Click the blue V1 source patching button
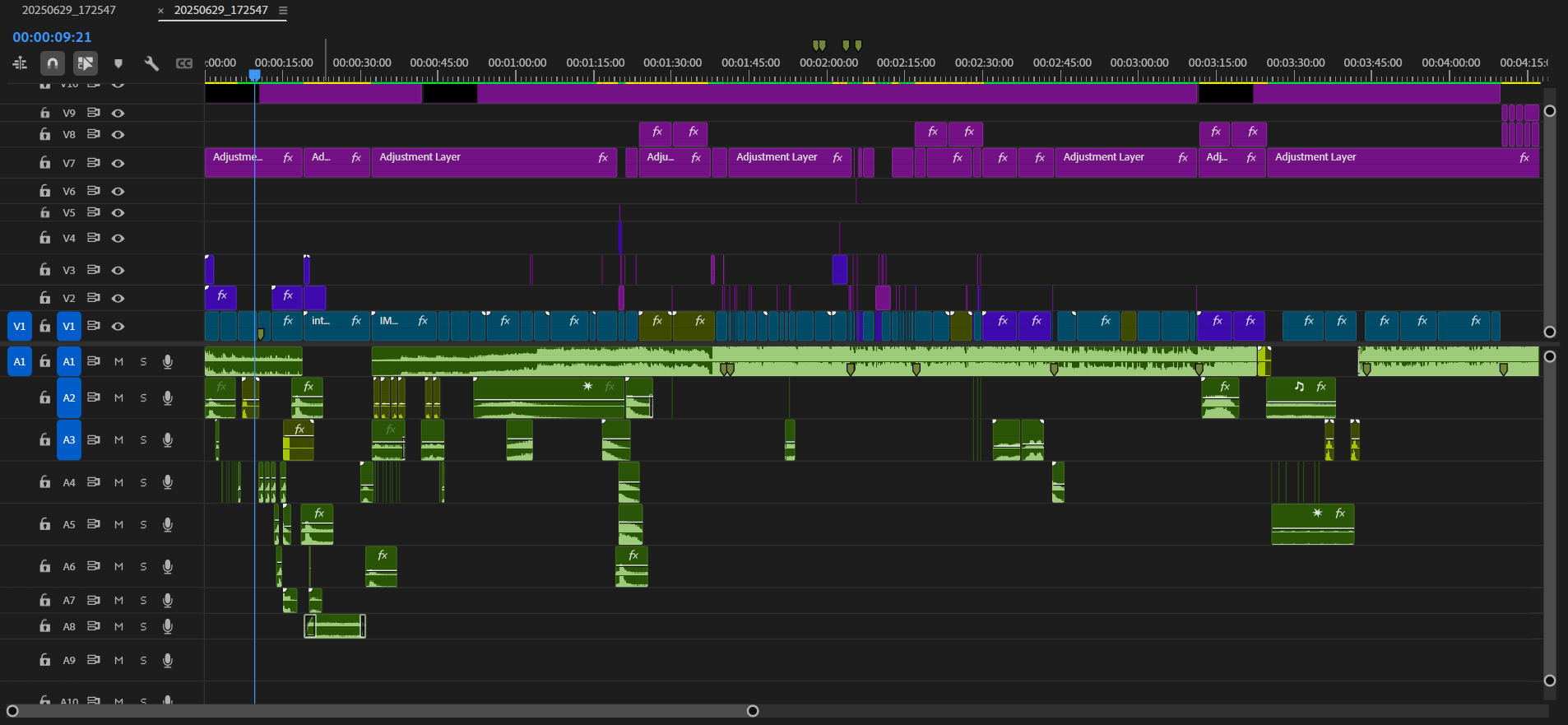 click(x=20, y=327)
